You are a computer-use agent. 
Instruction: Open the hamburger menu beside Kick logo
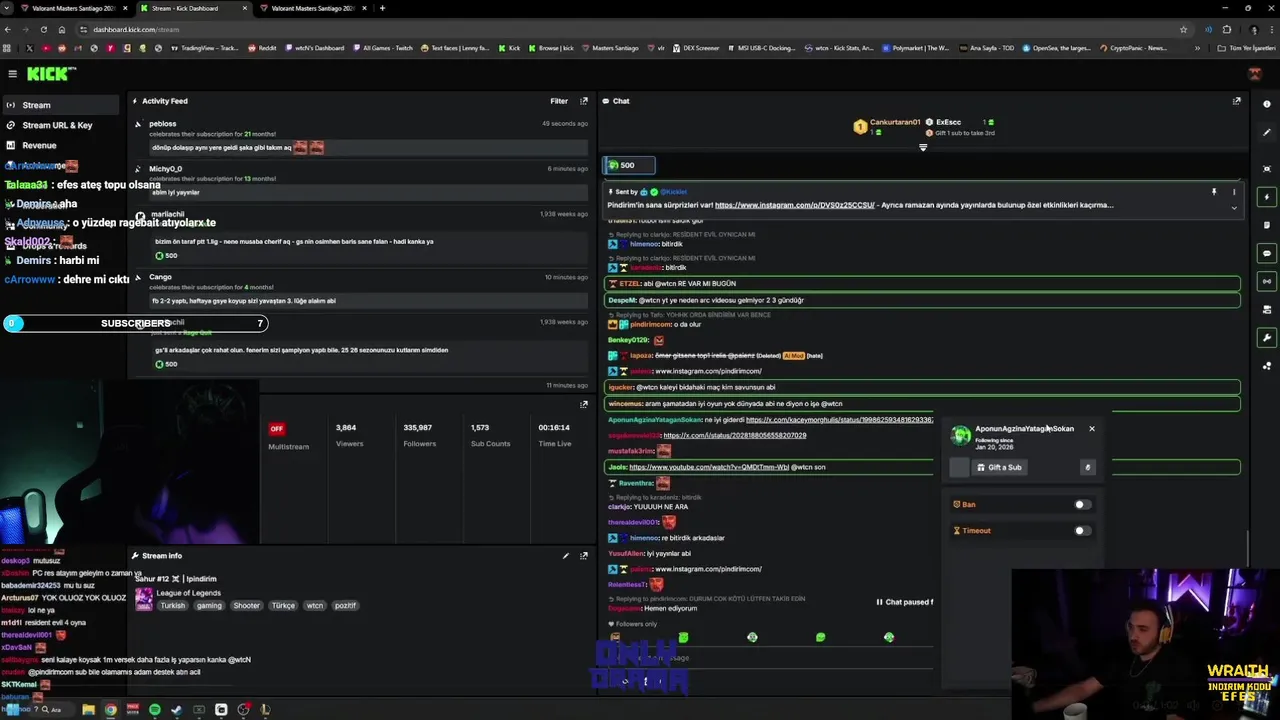12,73
